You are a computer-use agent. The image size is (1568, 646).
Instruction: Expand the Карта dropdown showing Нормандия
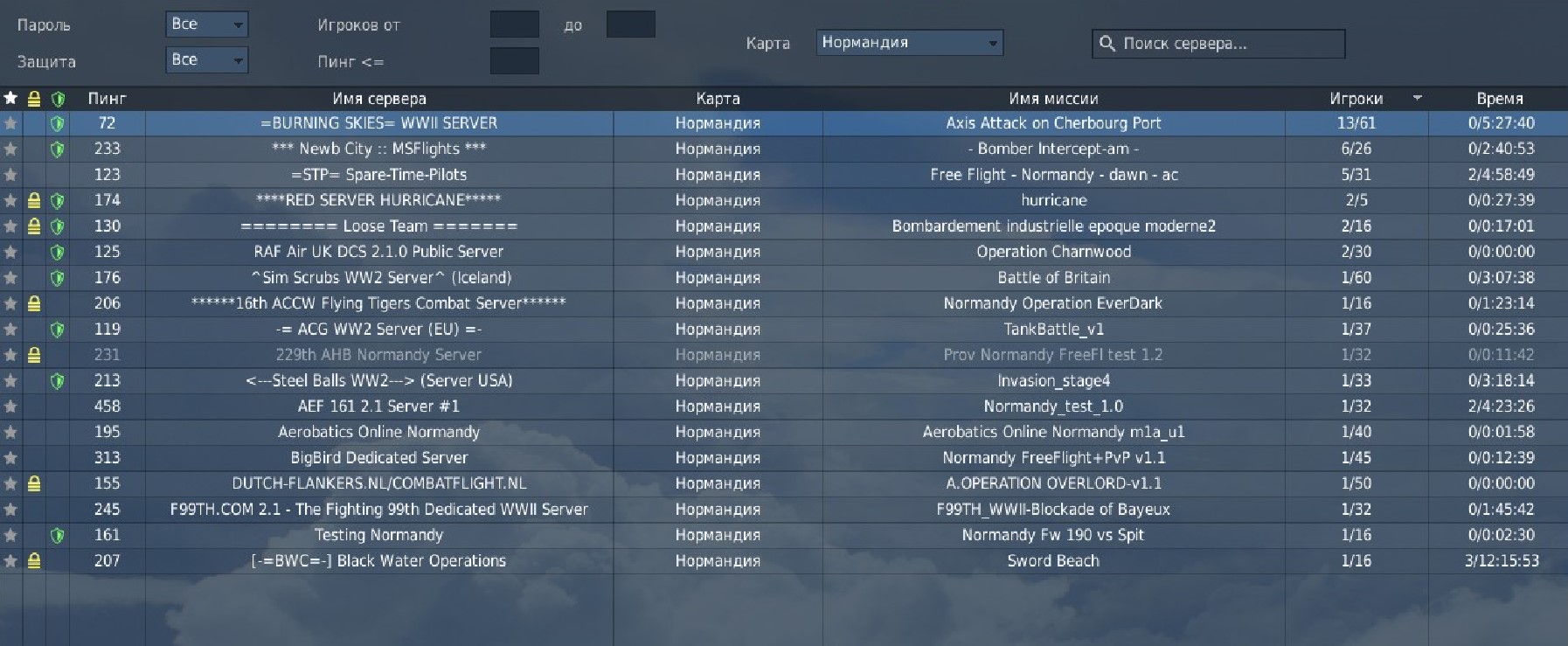pos(909,43)
